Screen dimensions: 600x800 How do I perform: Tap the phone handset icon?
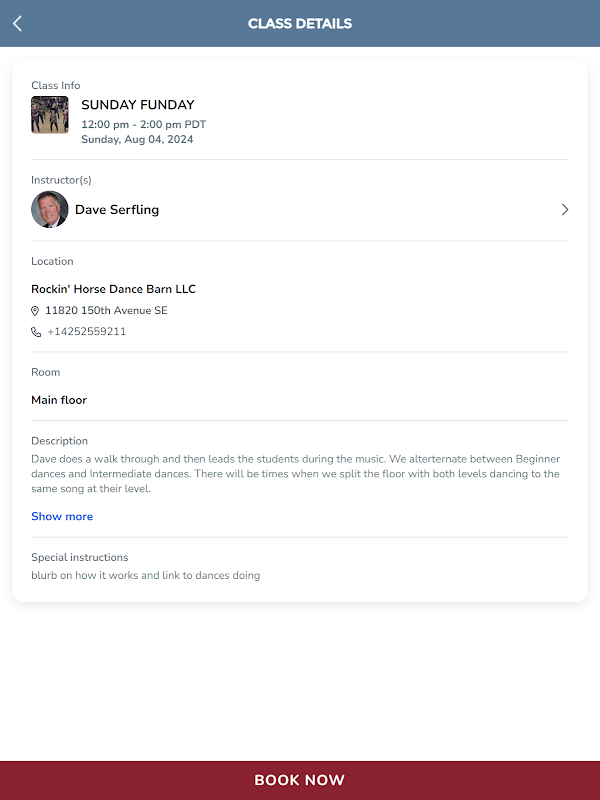point(36,332)
